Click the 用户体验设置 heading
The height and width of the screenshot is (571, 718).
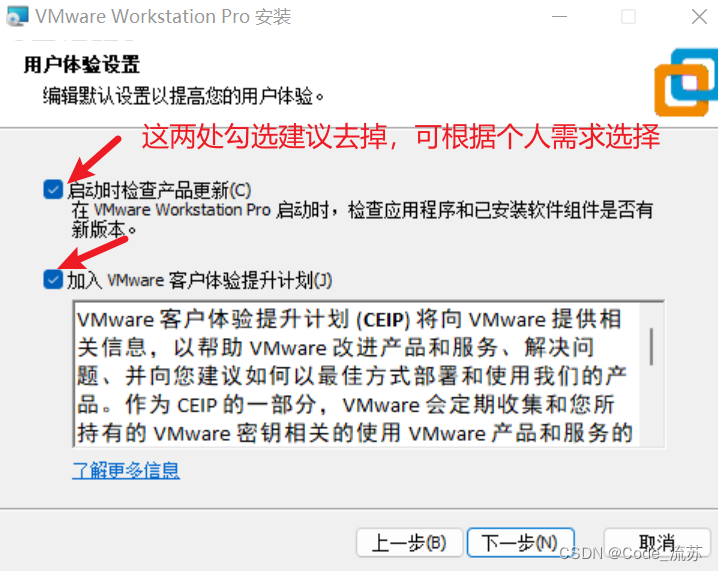[x=82, y=65]
